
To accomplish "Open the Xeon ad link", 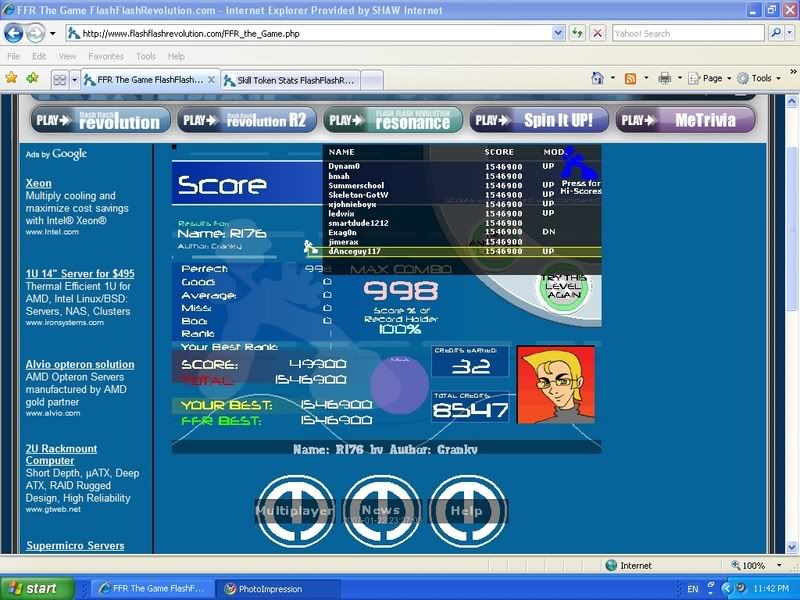I will coord(38,183).
